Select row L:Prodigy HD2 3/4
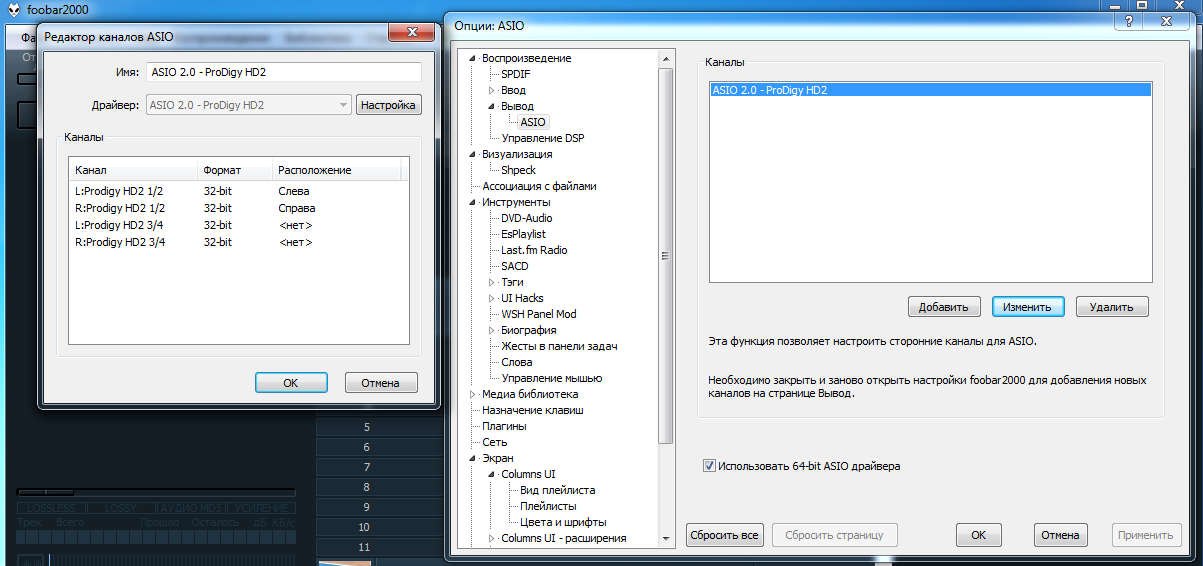The width and height of the screenshot is (1203, 566). coord(238,225)
